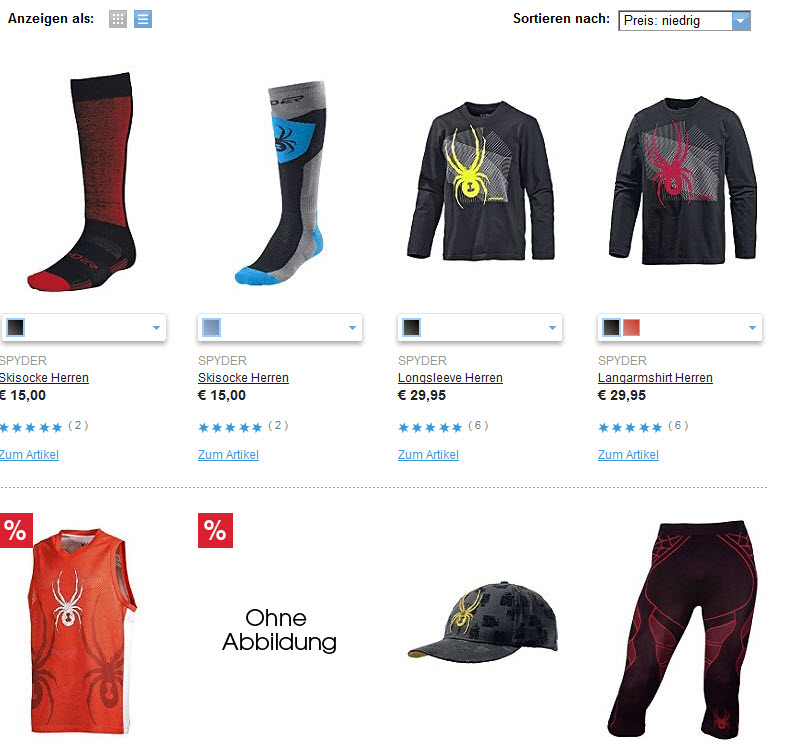
Task: Switch to list view display
Action: (143, 19)
